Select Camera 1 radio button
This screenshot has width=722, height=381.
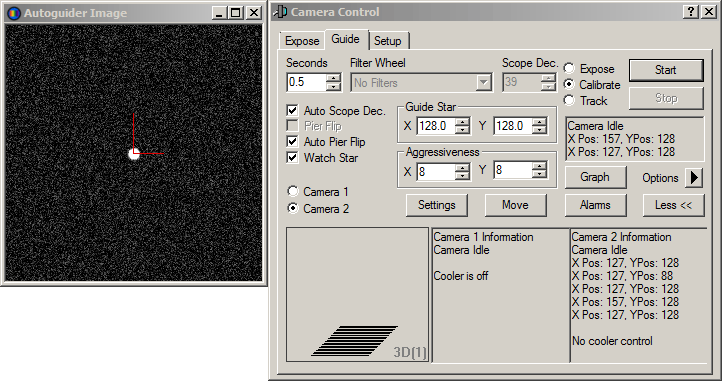click(x=293, y=191)
